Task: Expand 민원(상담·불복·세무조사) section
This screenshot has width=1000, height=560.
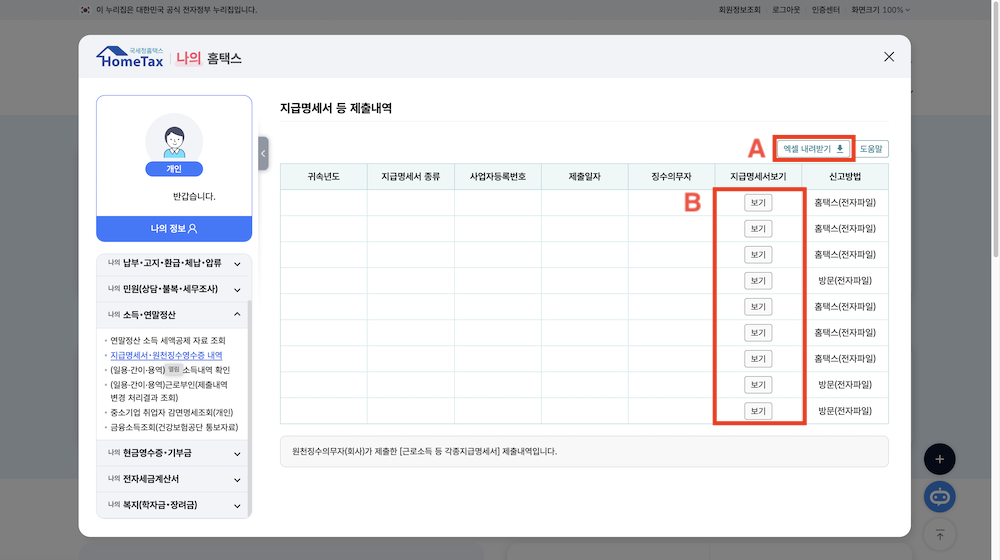Action: tap(174, 289)
